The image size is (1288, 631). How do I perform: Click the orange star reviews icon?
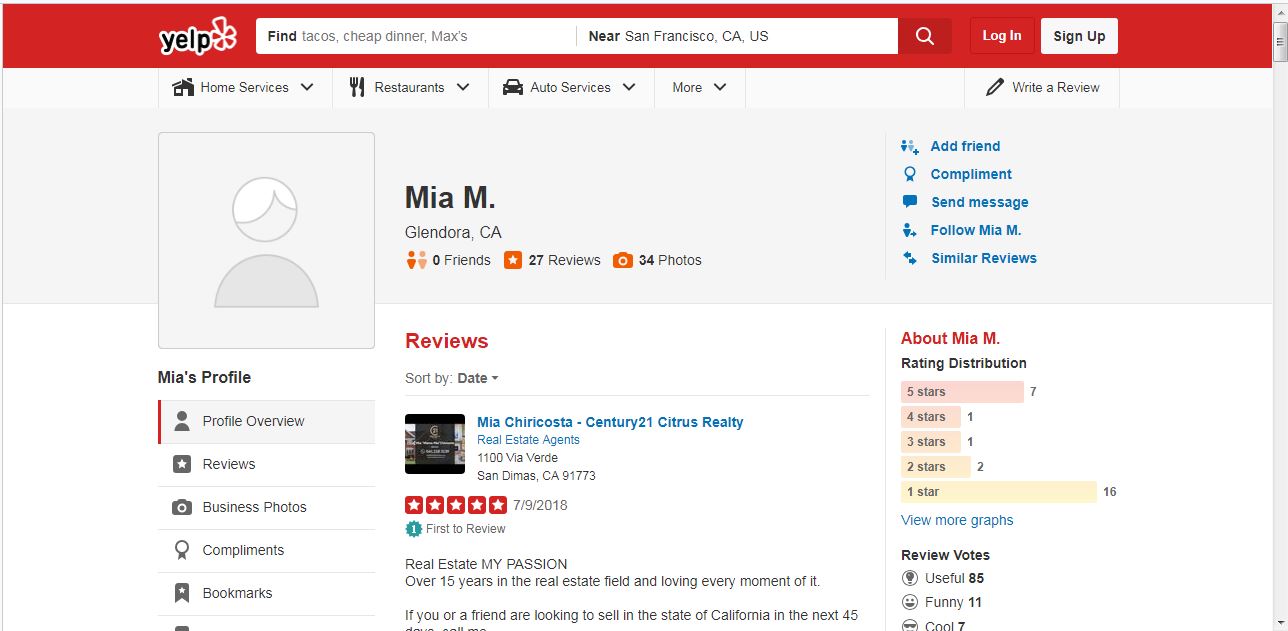coord(513,260)
